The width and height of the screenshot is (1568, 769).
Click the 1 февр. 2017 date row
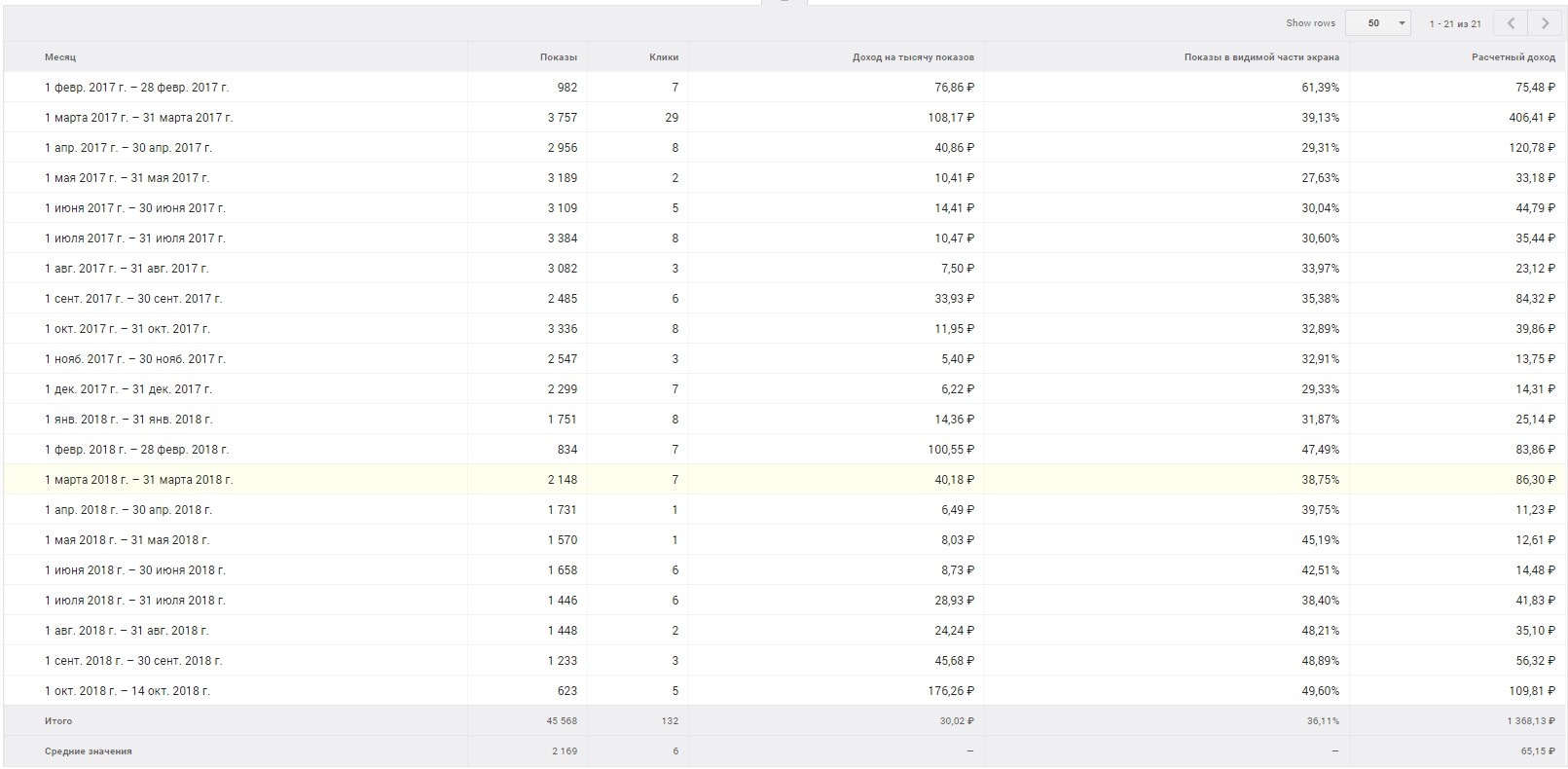pyautogui.click(x=137, y=88)
